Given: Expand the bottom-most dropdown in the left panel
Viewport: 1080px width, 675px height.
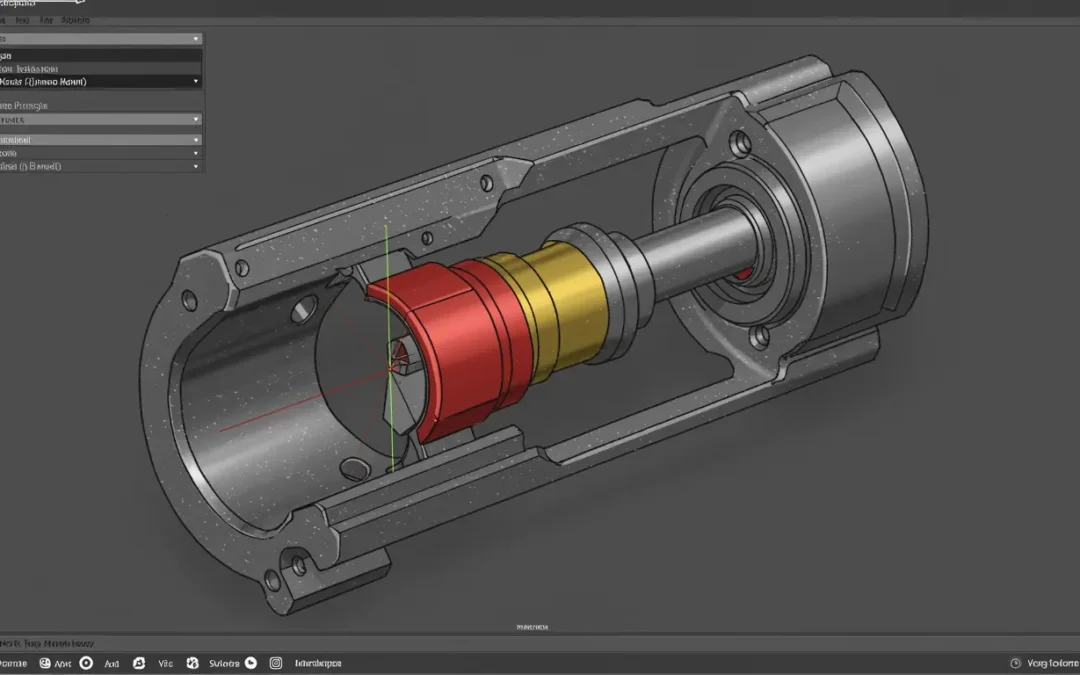Looking at the screenshot, I should click(x=196, y=166).
